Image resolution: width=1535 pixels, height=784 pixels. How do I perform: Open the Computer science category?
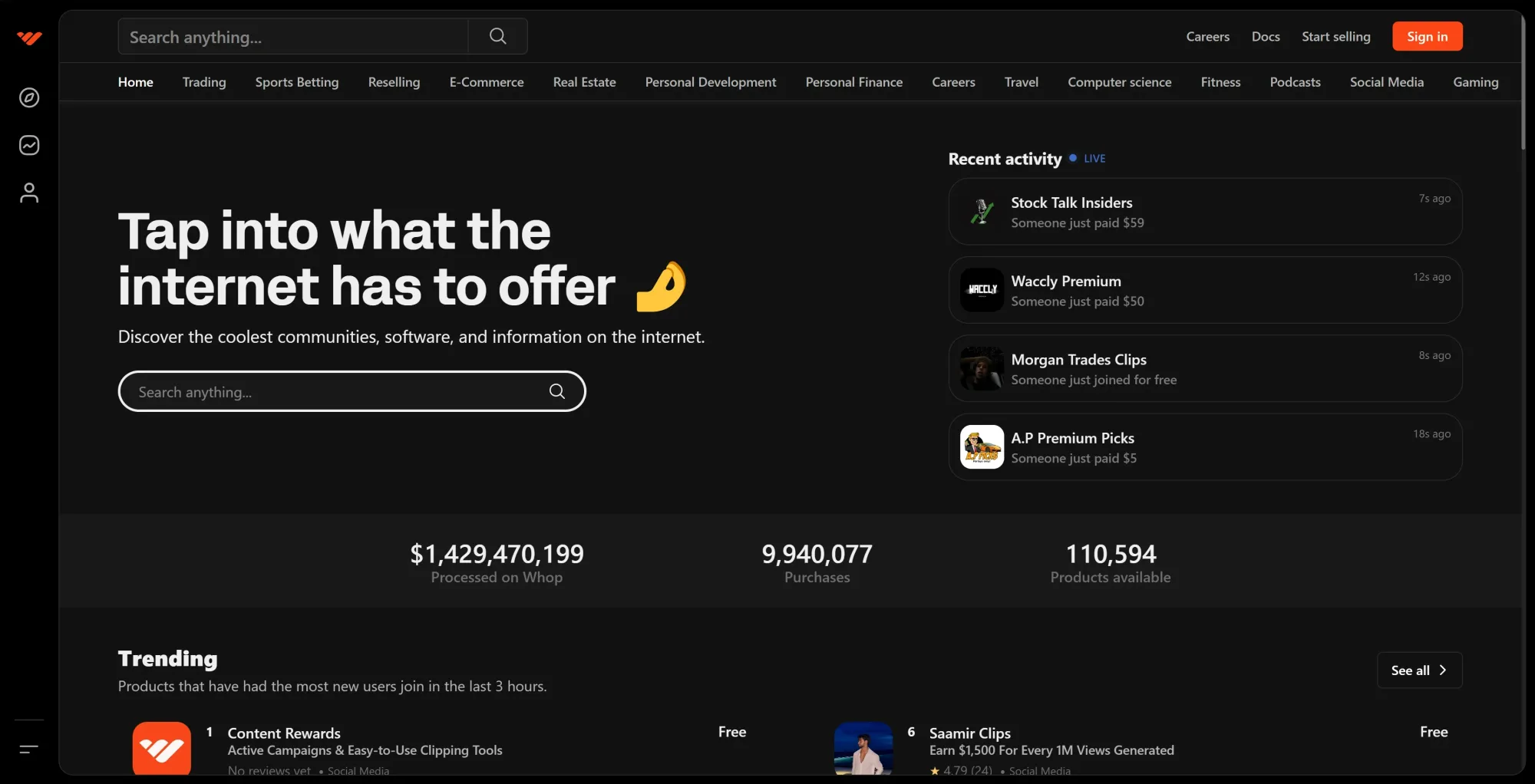(1120, 82)
